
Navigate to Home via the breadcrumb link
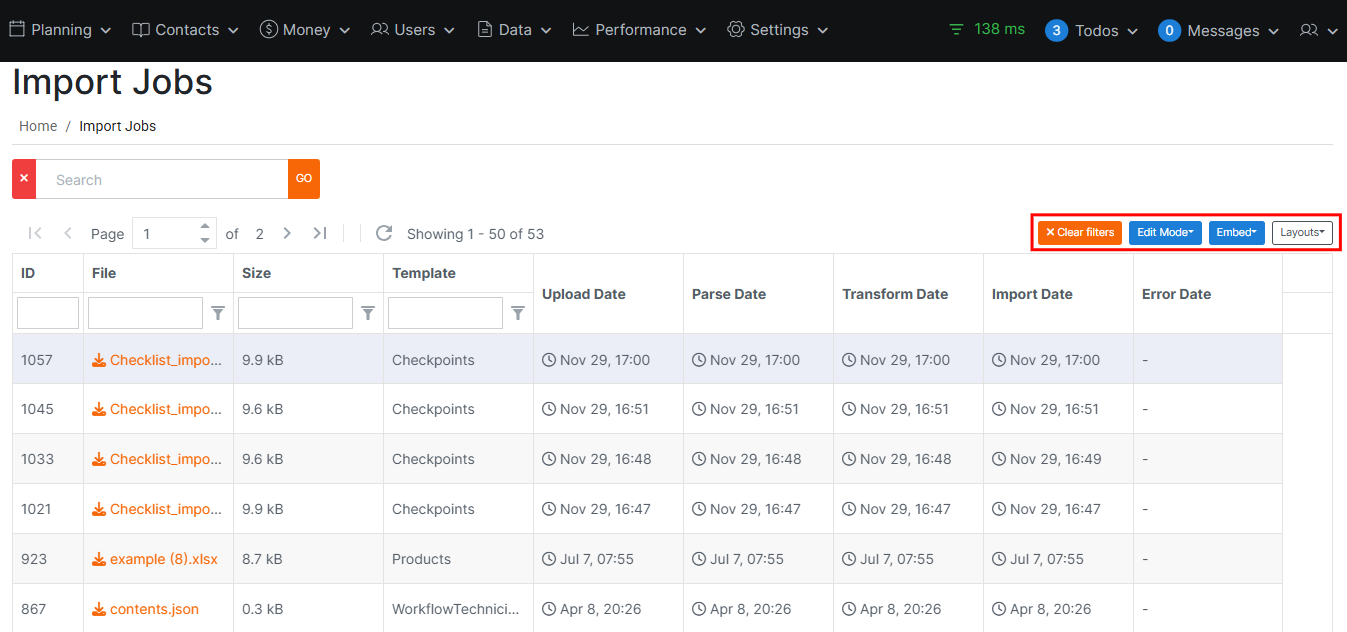(37, 125)
